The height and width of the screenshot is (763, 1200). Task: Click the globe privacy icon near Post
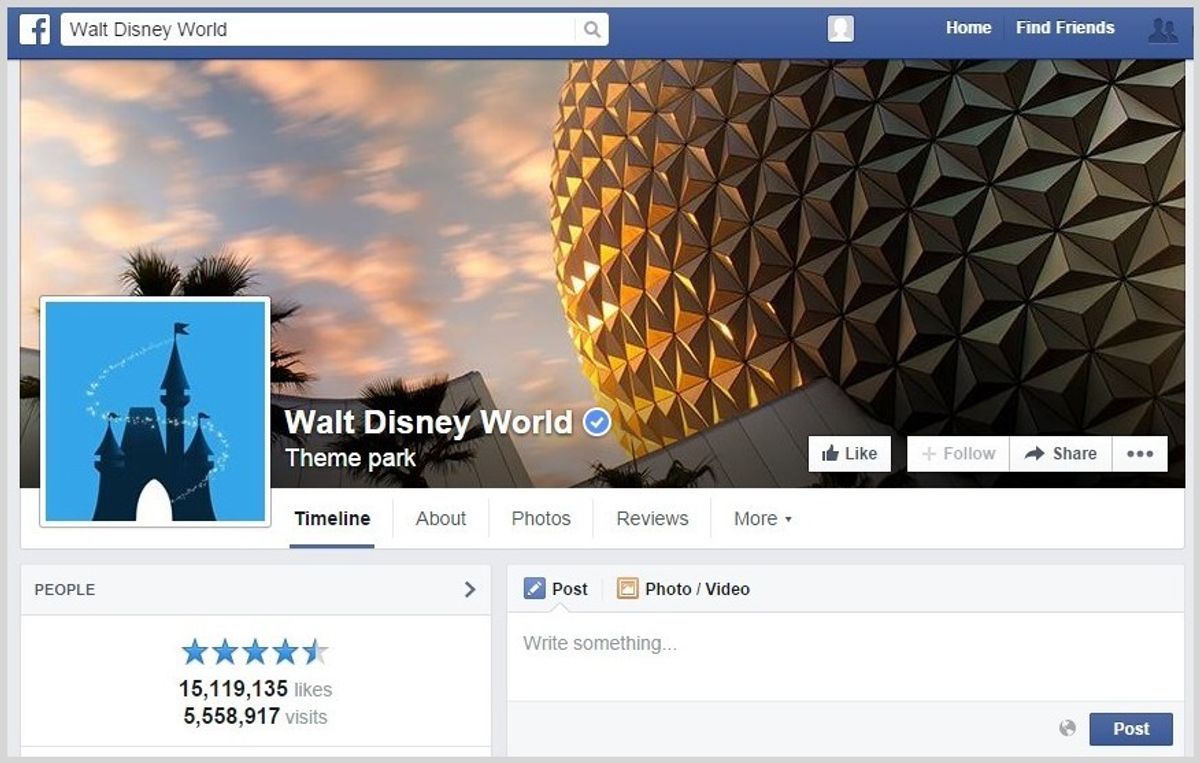[x=1068, y=728]
